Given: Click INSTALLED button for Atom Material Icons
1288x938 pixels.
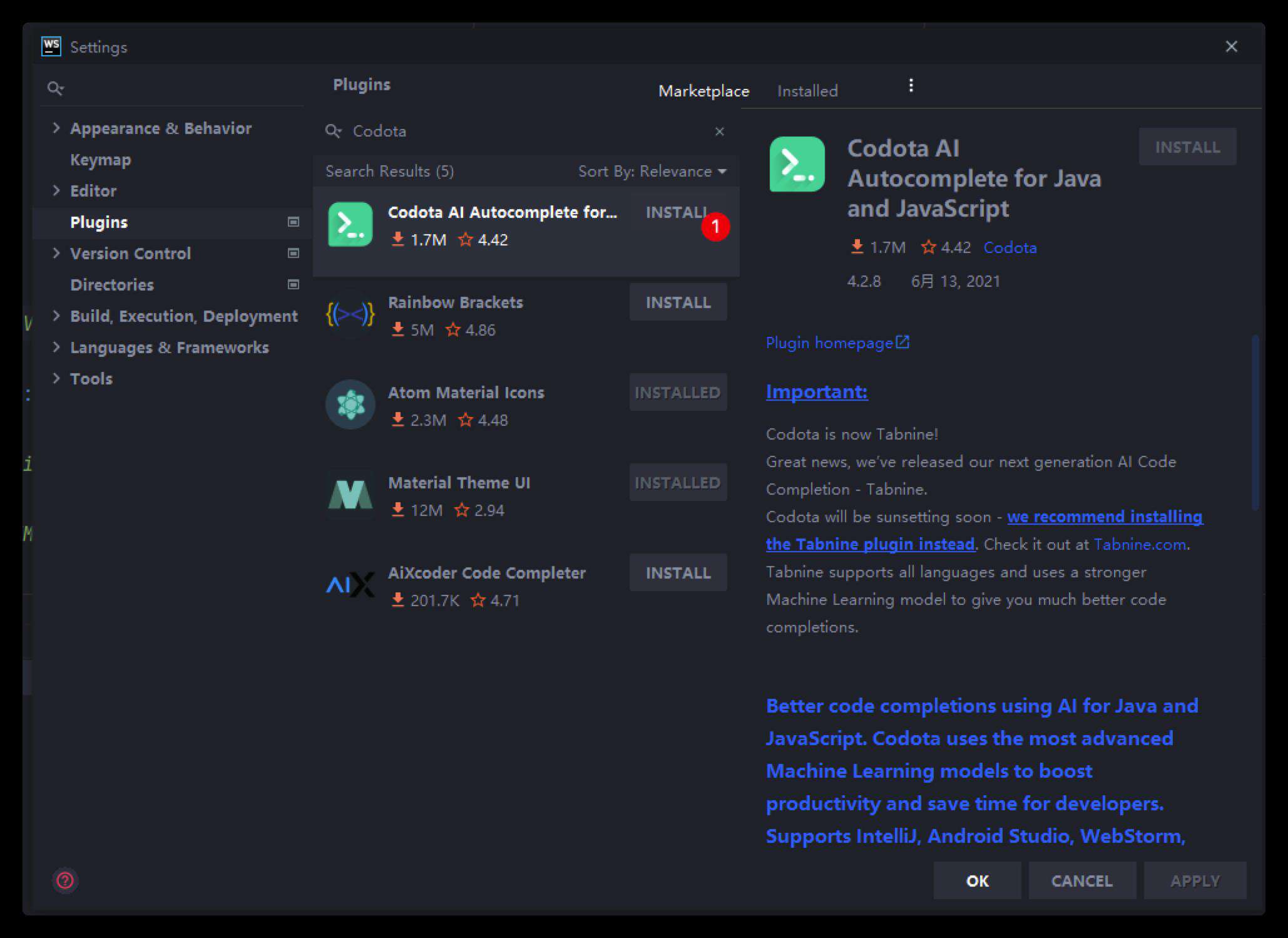Looking at the screenshot, I should 678,392.
